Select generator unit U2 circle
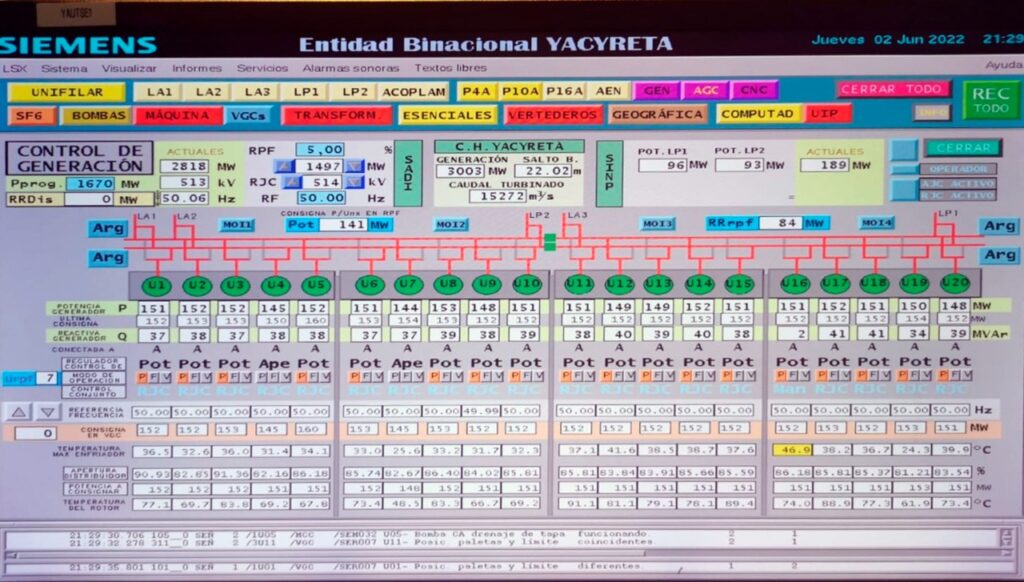 197,285
